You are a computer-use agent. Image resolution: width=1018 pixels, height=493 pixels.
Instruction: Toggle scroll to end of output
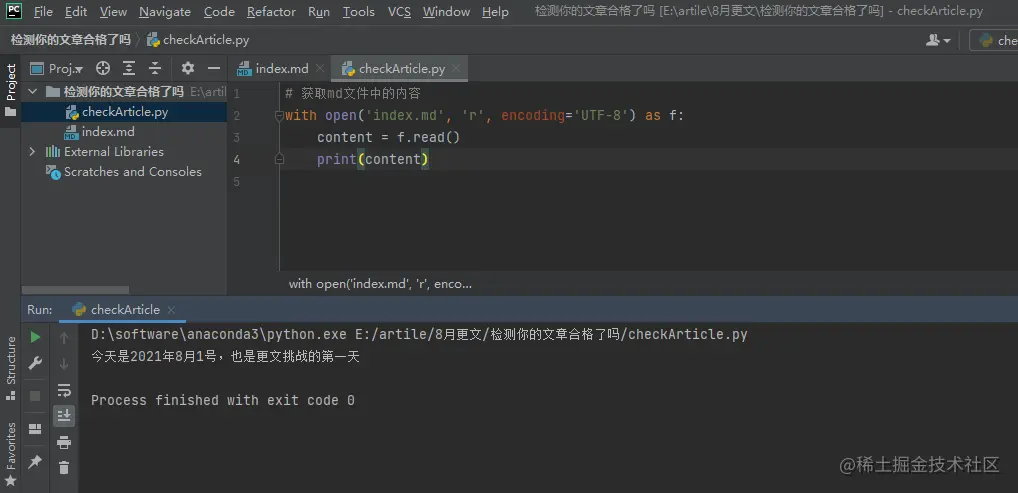click(x=64, y=416)
